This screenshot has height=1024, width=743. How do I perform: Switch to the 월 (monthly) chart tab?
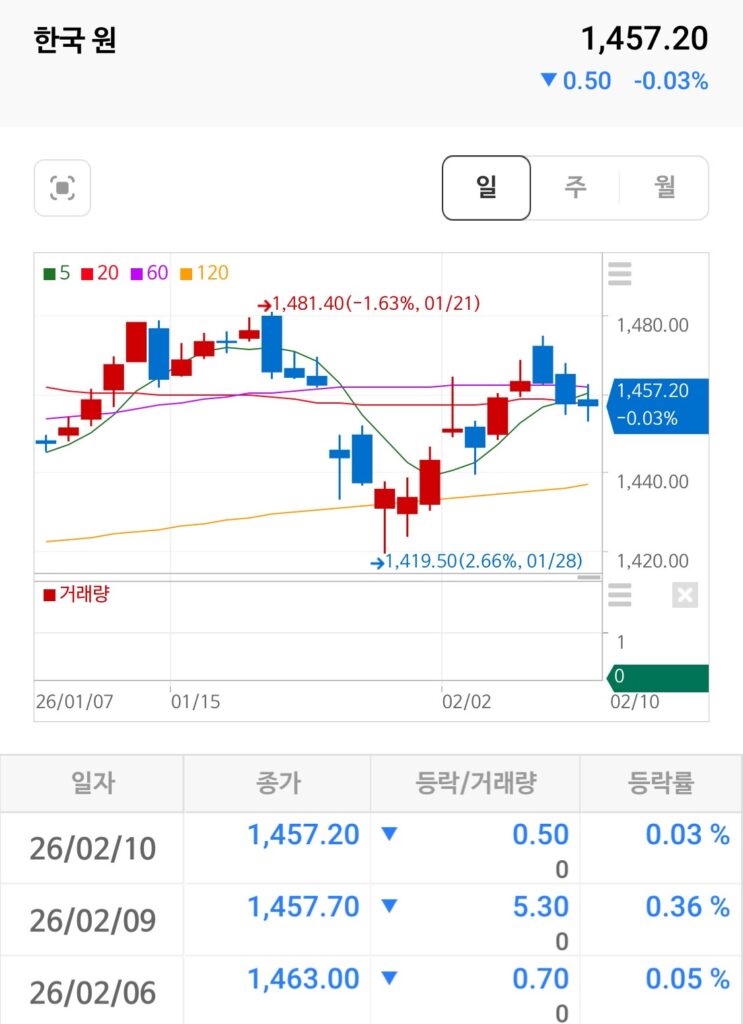[665, 187]
